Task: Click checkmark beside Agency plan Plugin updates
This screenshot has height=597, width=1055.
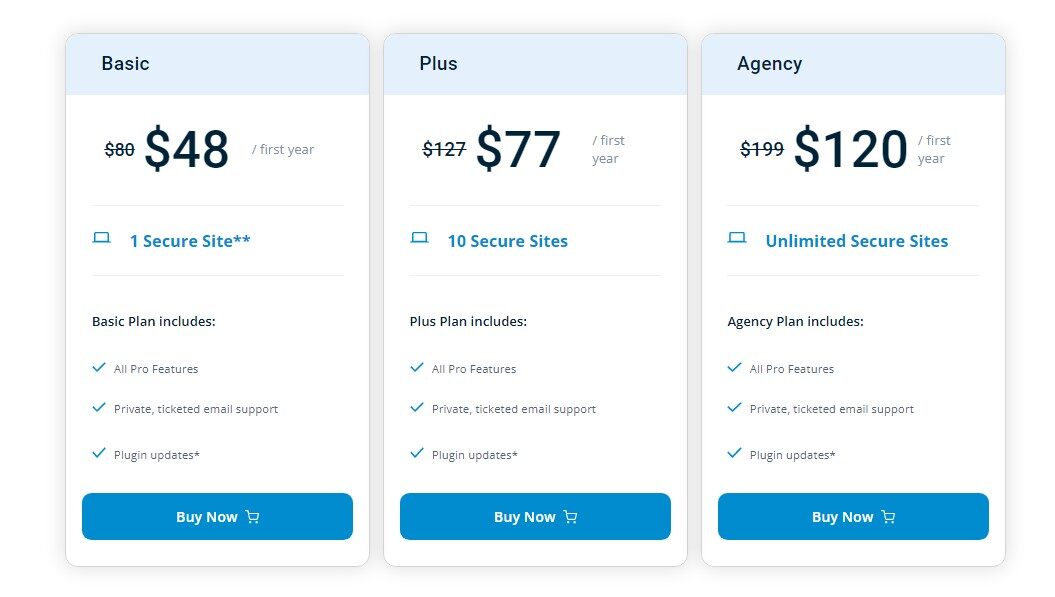Action: point(735,453)
